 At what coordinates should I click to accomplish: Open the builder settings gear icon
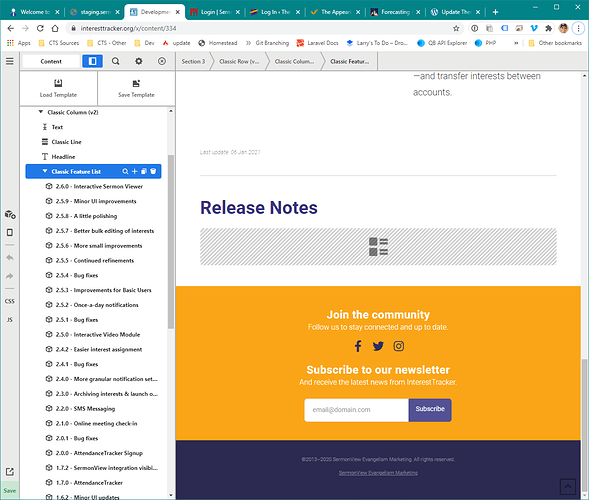coord(139,61)
